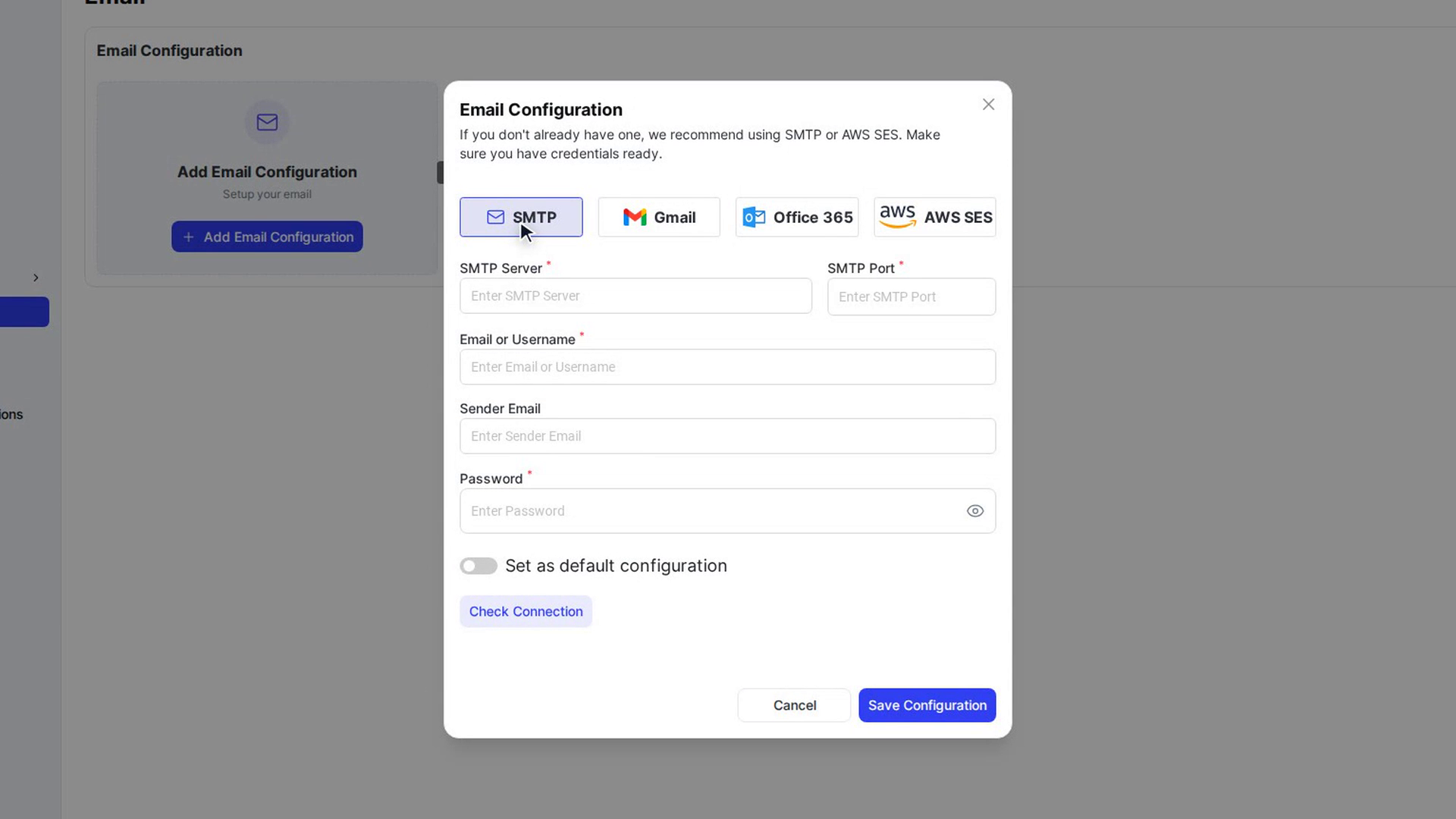Select the AWS SES provider tab
This screenshot has width=1456, height=819.
(935, 217)
